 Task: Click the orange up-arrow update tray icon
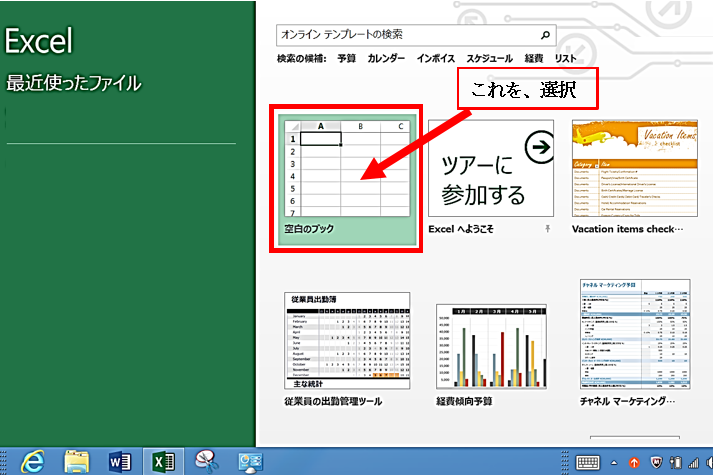point(634,463)
